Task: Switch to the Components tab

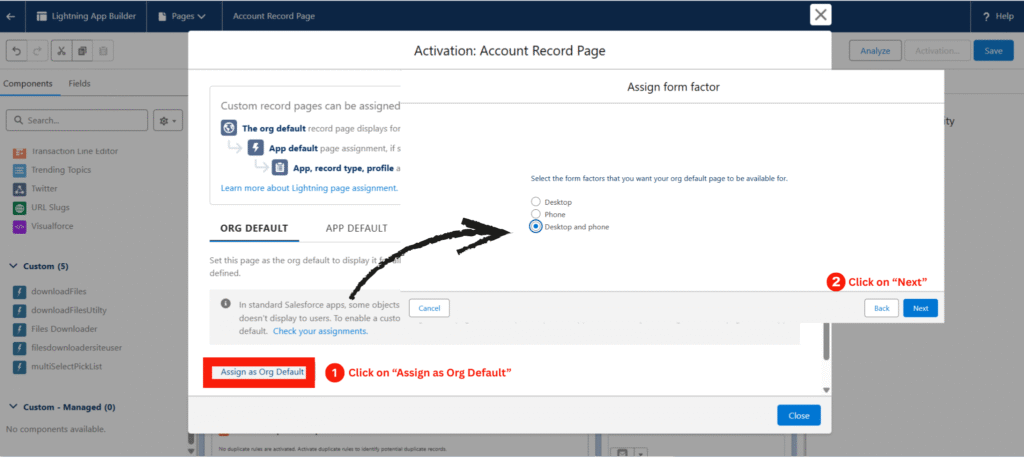Action: [27, 84]
